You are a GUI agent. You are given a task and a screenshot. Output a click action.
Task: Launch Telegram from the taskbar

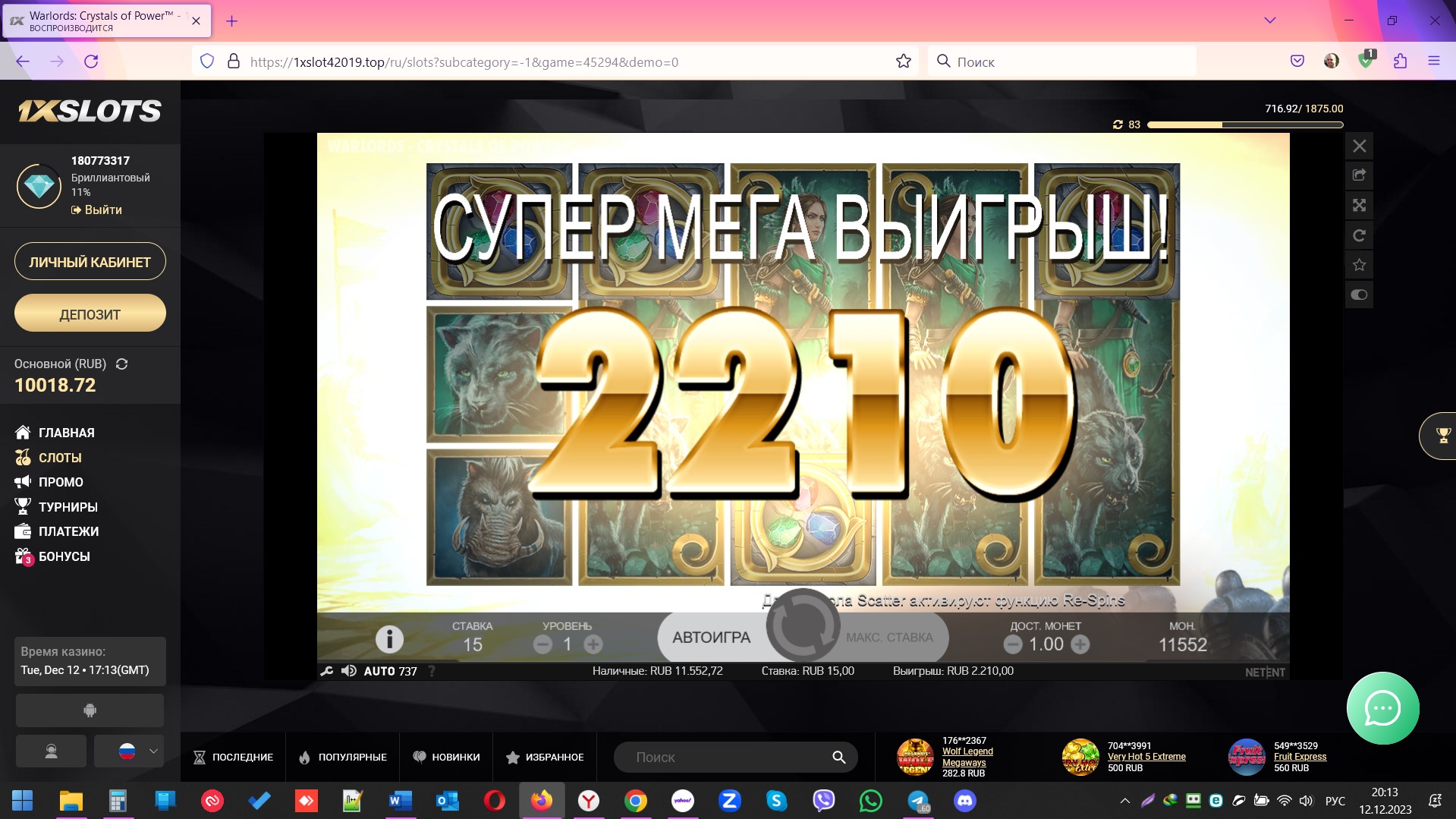[x=918, y=801]
